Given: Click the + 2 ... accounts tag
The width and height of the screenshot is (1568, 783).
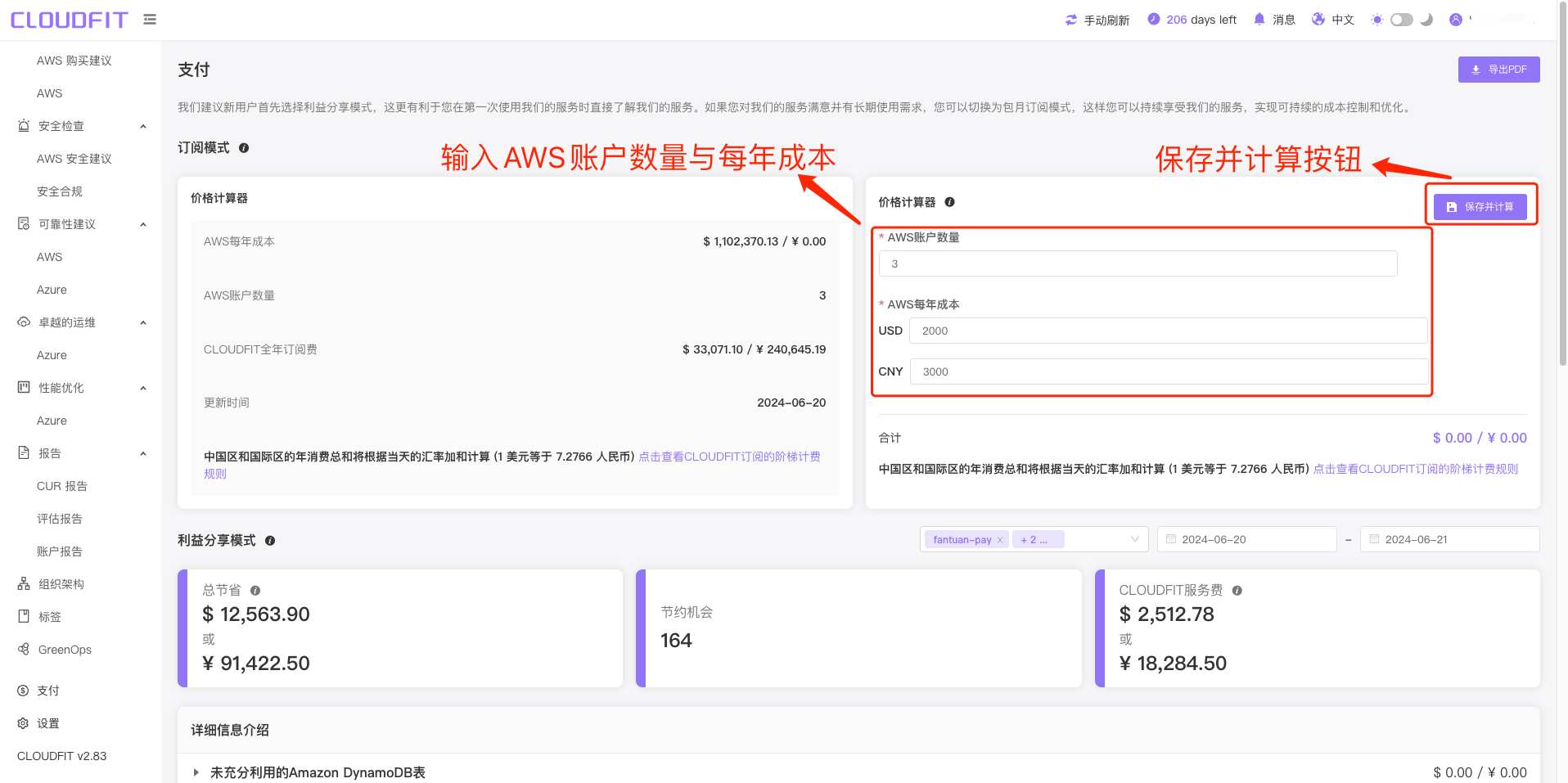Looking at the screenshot, I should (1038, 539).
